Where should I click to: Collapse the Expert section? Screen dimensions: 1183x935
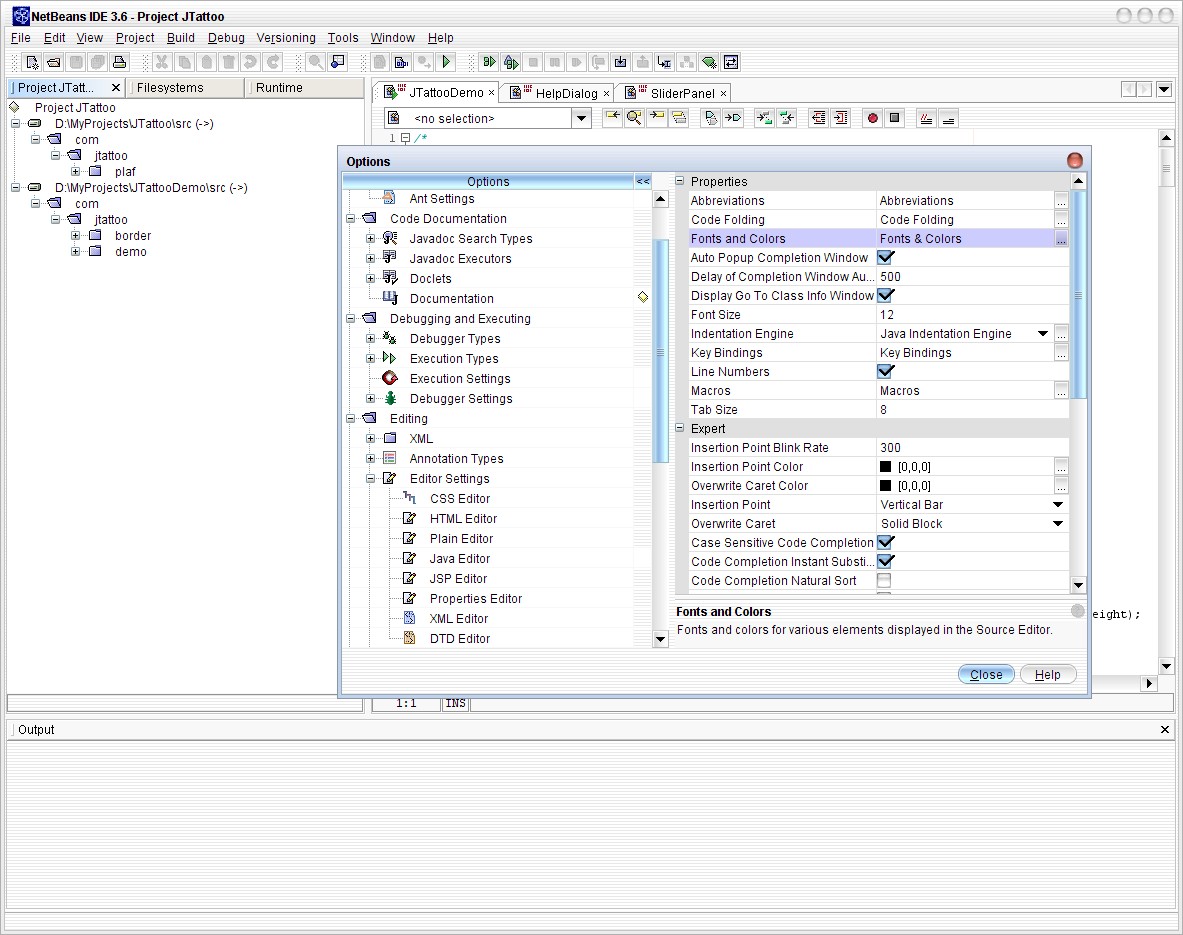pos(680,428)
